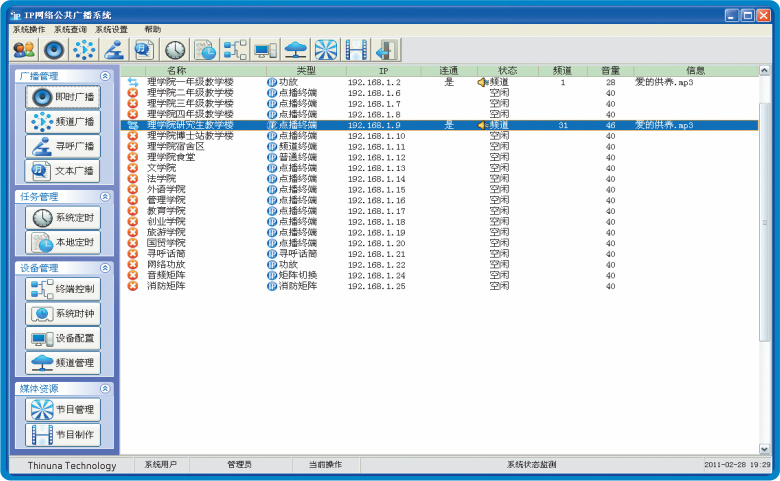780x481 pixels.
Task: Click the paging microphone icon in the top toolbar
Action: point(114,49)
